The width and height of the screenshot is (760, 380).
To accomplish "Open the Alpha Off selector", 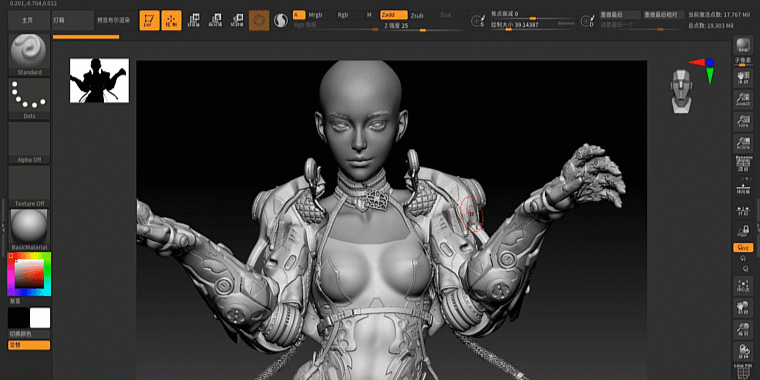I will tap(29, 142).
